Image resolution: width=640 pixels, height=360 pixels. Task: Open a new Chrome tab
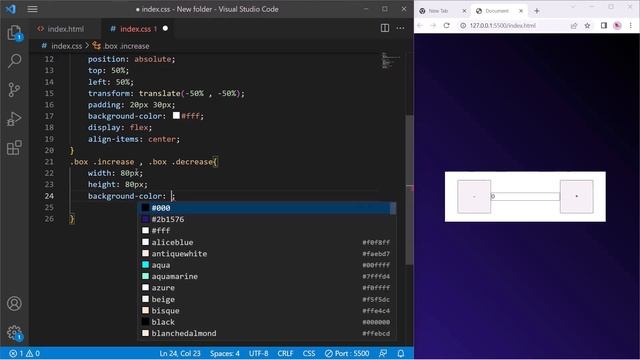point(537,11)
